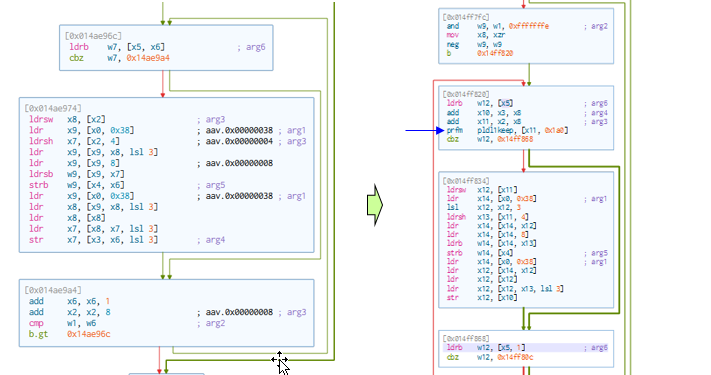Select the 'strb w9, [x4, x6]' instruction

click(77, 185)
